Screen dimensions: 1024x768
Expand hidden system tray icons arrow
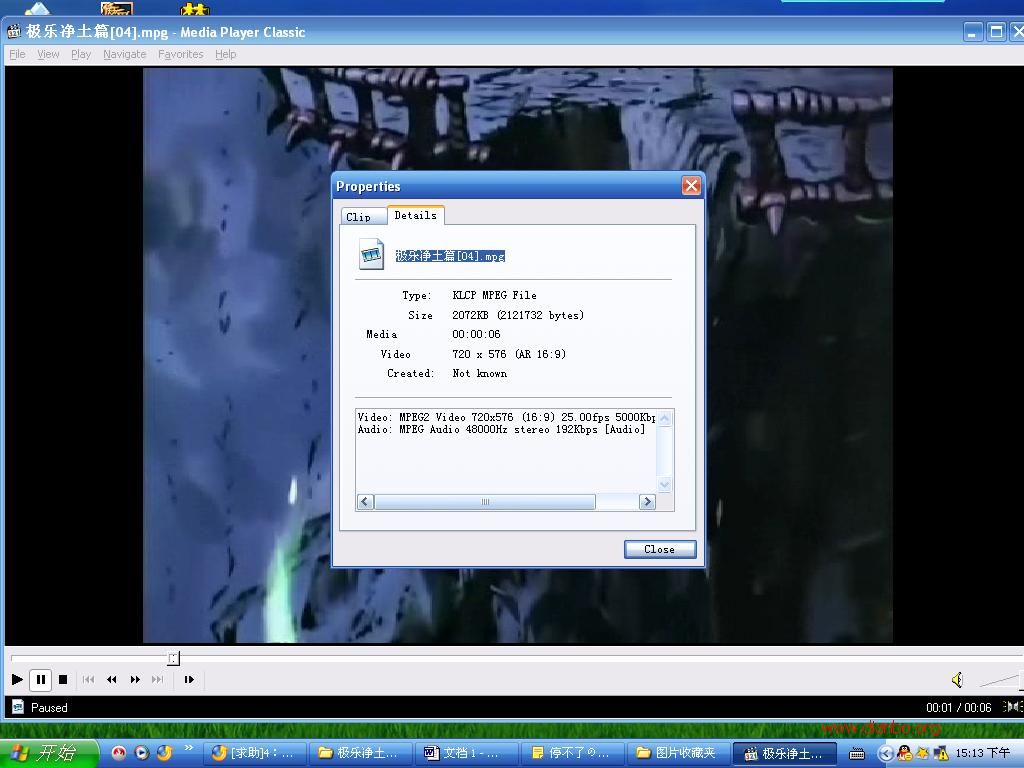point(886,754)
